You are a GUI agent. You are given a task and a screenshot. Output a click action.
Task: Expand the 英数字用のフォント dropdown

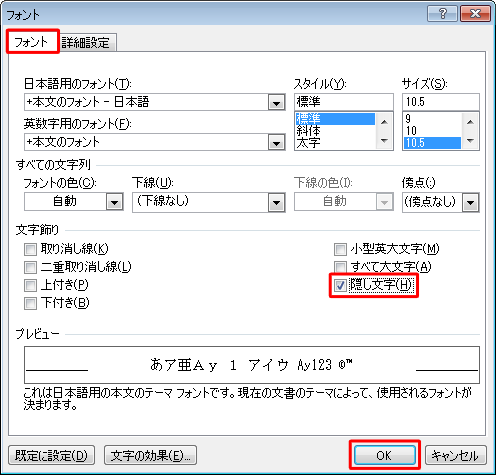coord(276,142)
